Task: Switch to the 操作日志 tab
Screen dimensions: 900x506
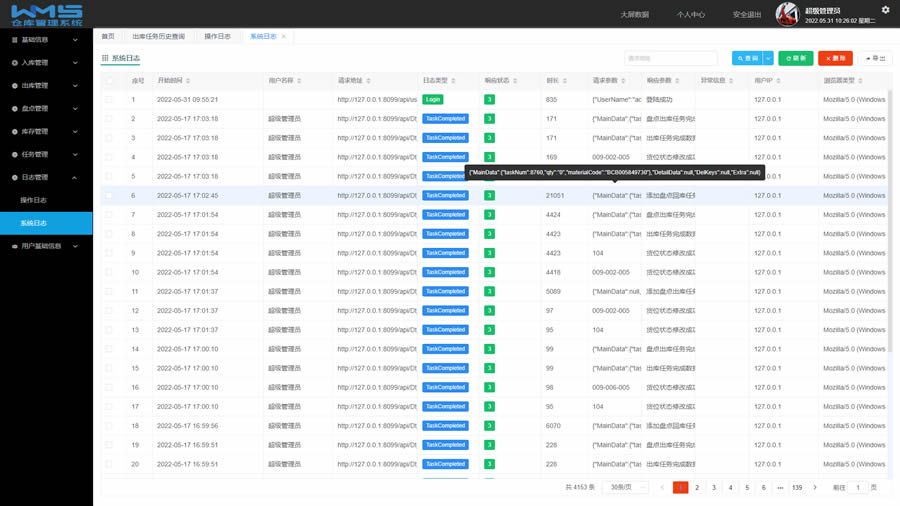Action: [218, 36]
